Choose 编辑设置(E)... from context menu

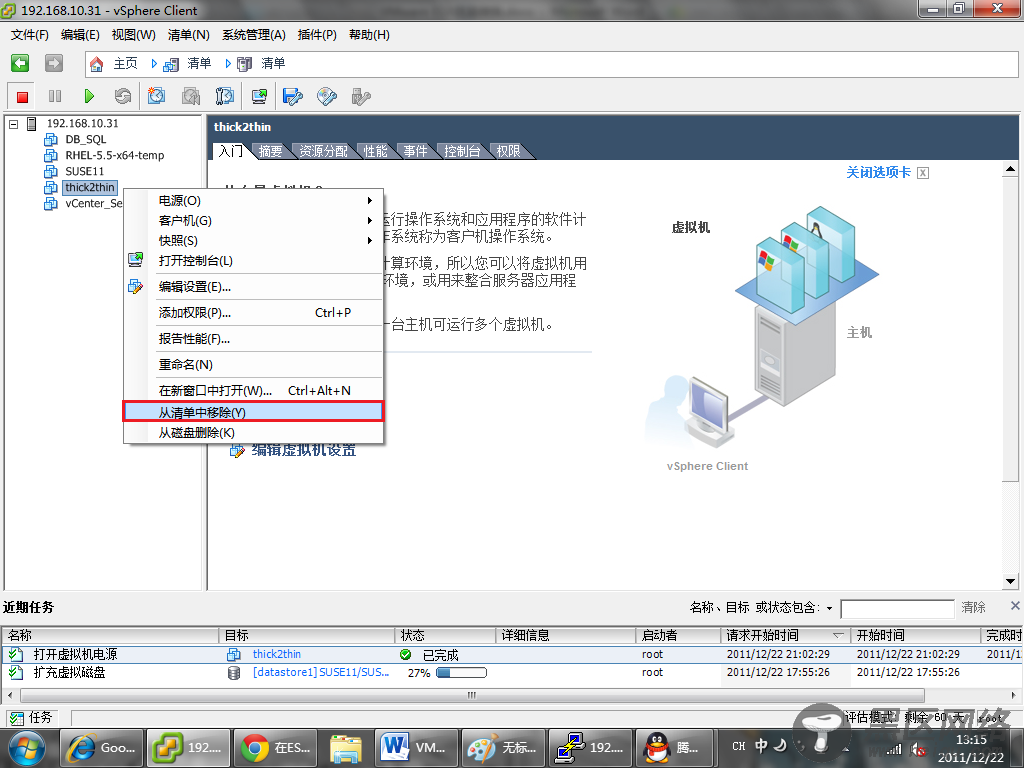pyautogui.click(x=253, y=287)
